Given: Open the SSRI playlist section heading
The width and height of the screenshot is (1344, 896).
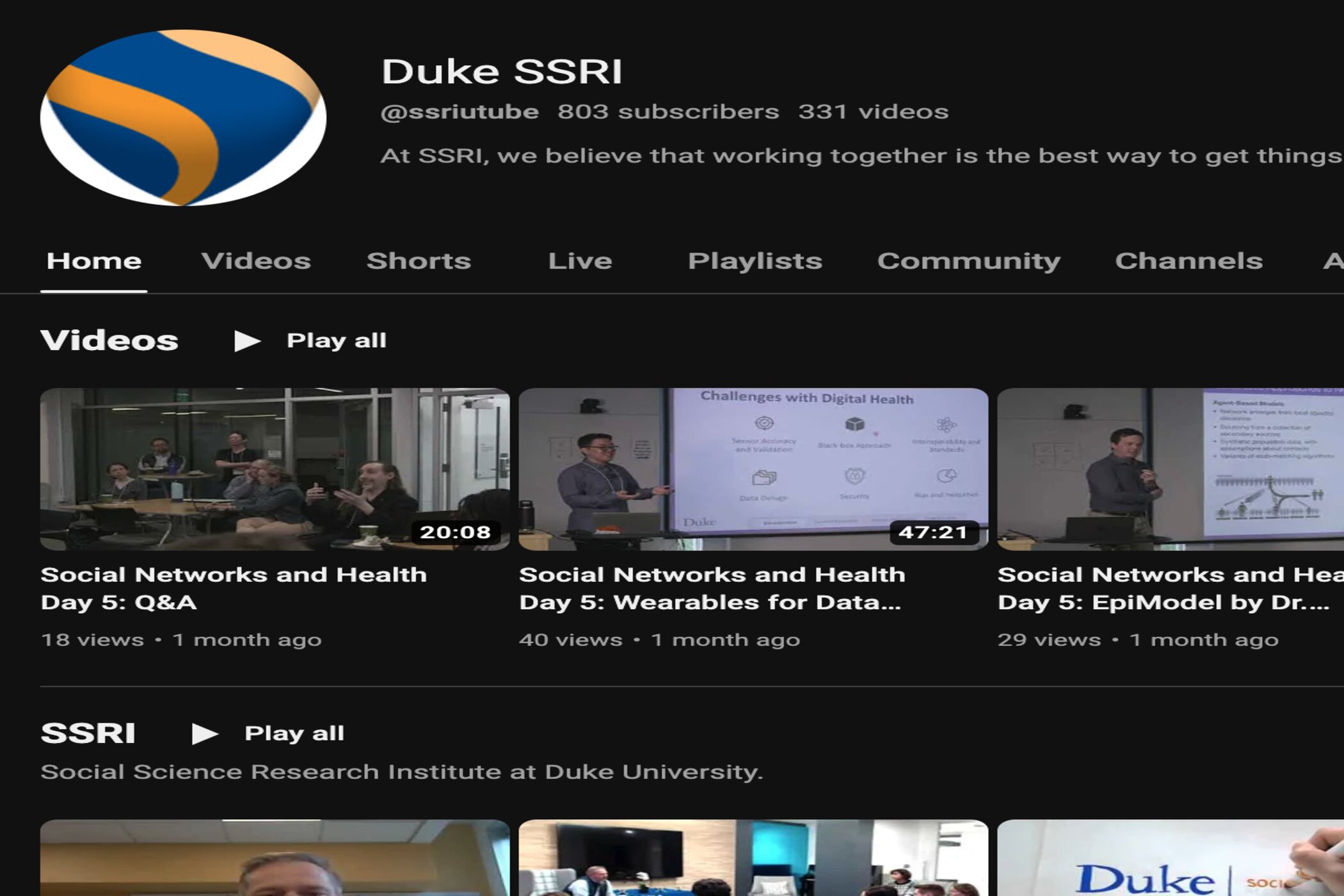Looking at the screenshot, I should click(x=88, y=733).
